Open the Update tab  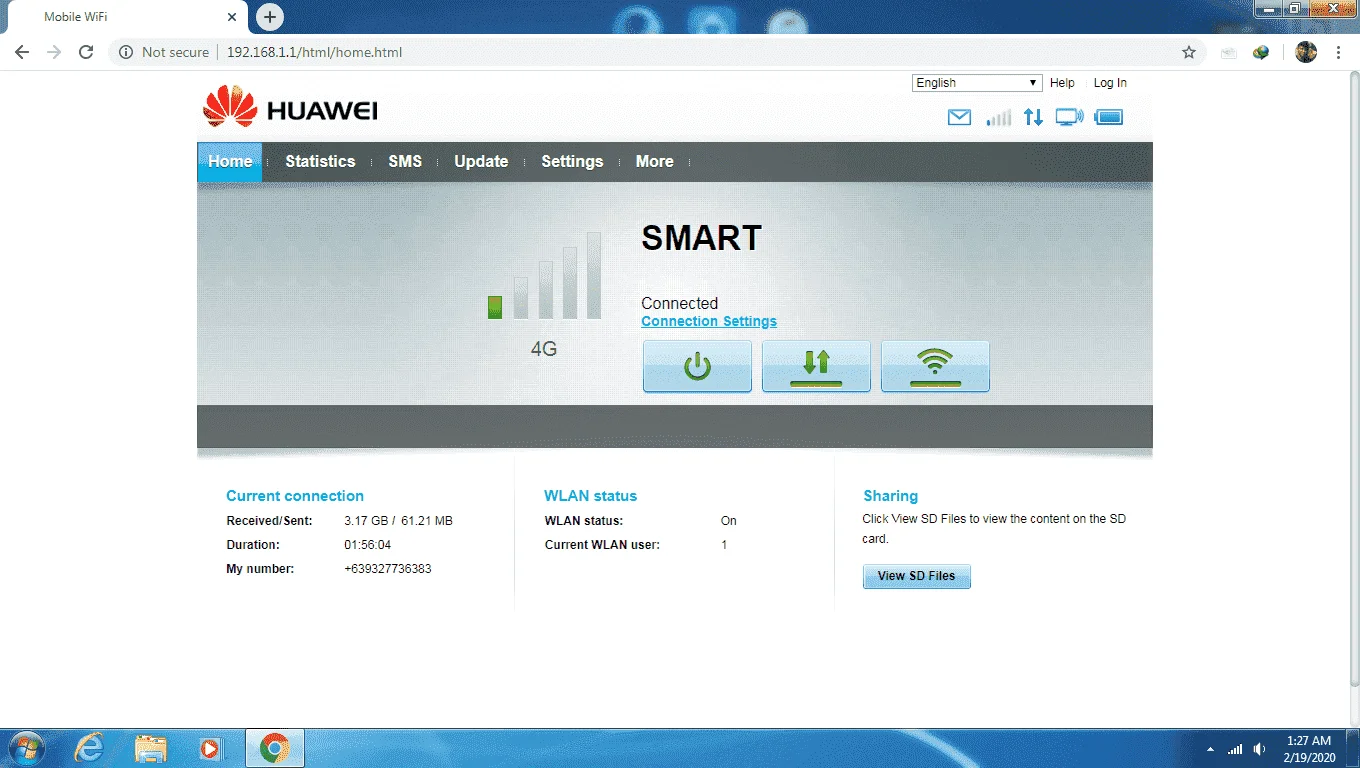[481, 161]
